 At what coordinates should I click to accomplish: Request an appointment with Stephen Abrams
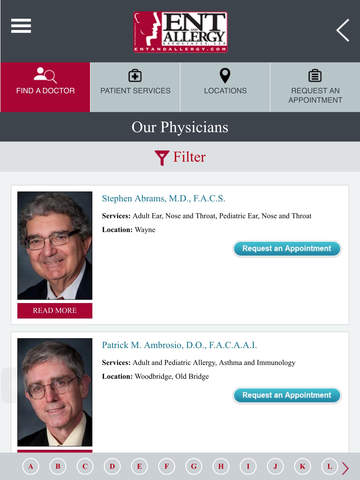pyautogui.click(x=287, y=249)
